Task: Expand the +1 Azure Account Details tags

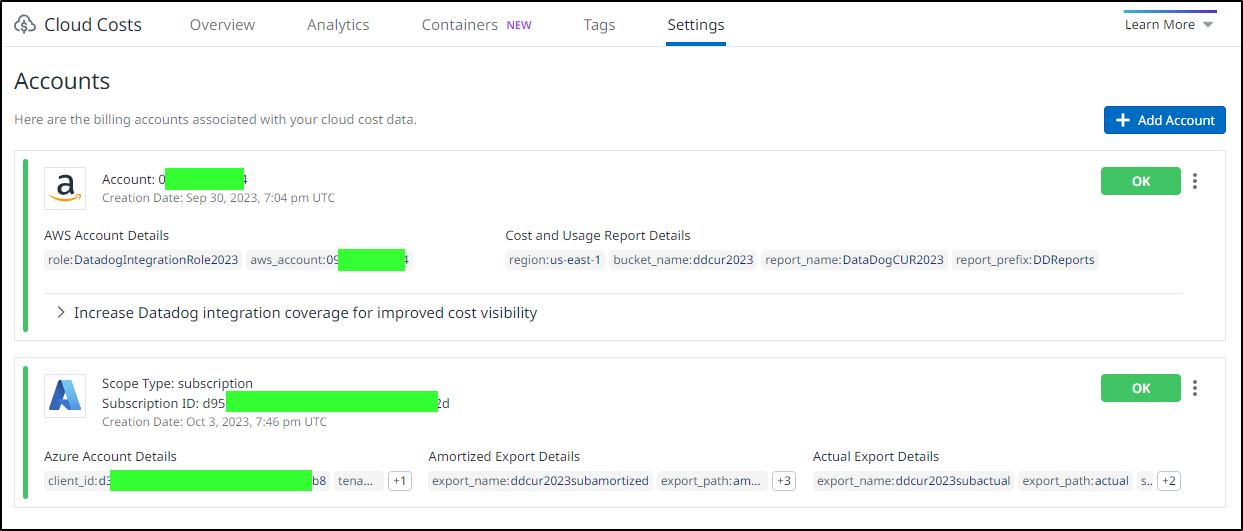Action: (x=400, y=481)
